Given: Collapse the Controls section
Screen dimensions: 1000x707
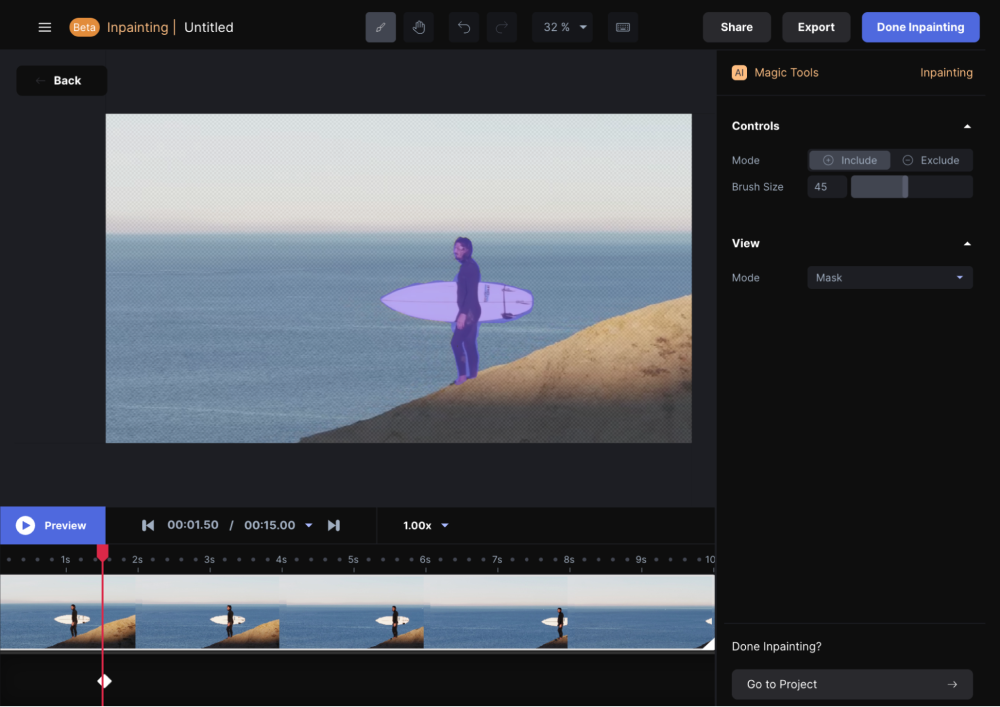Looking at the screenshot, I should coord(966,126).
